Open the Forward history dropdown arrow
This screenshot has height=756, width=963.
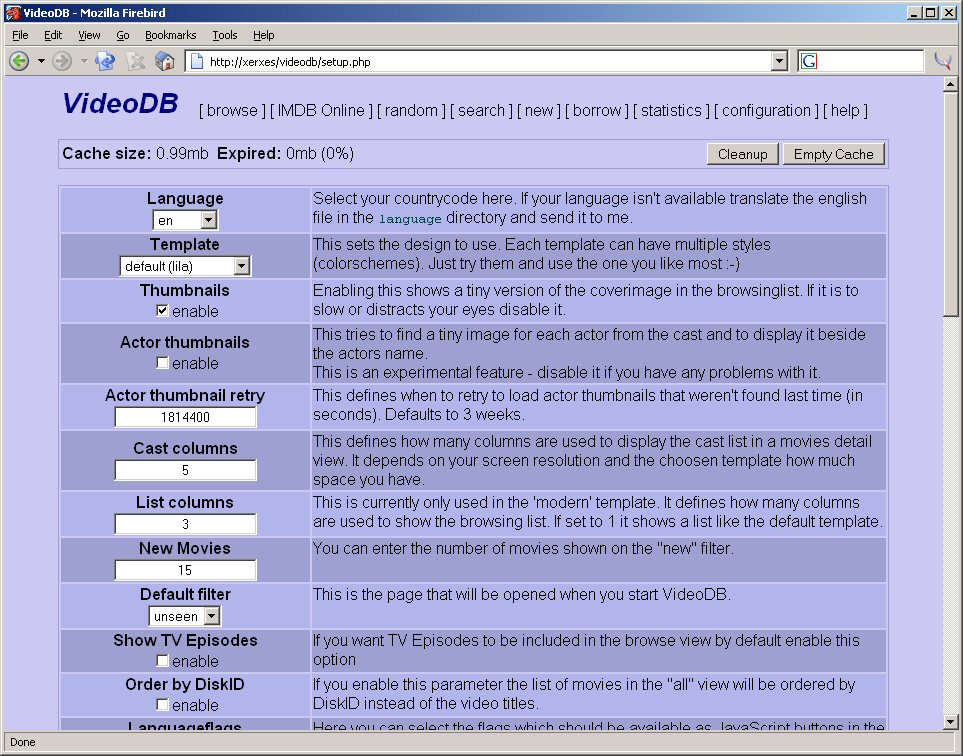click(84, 61)
